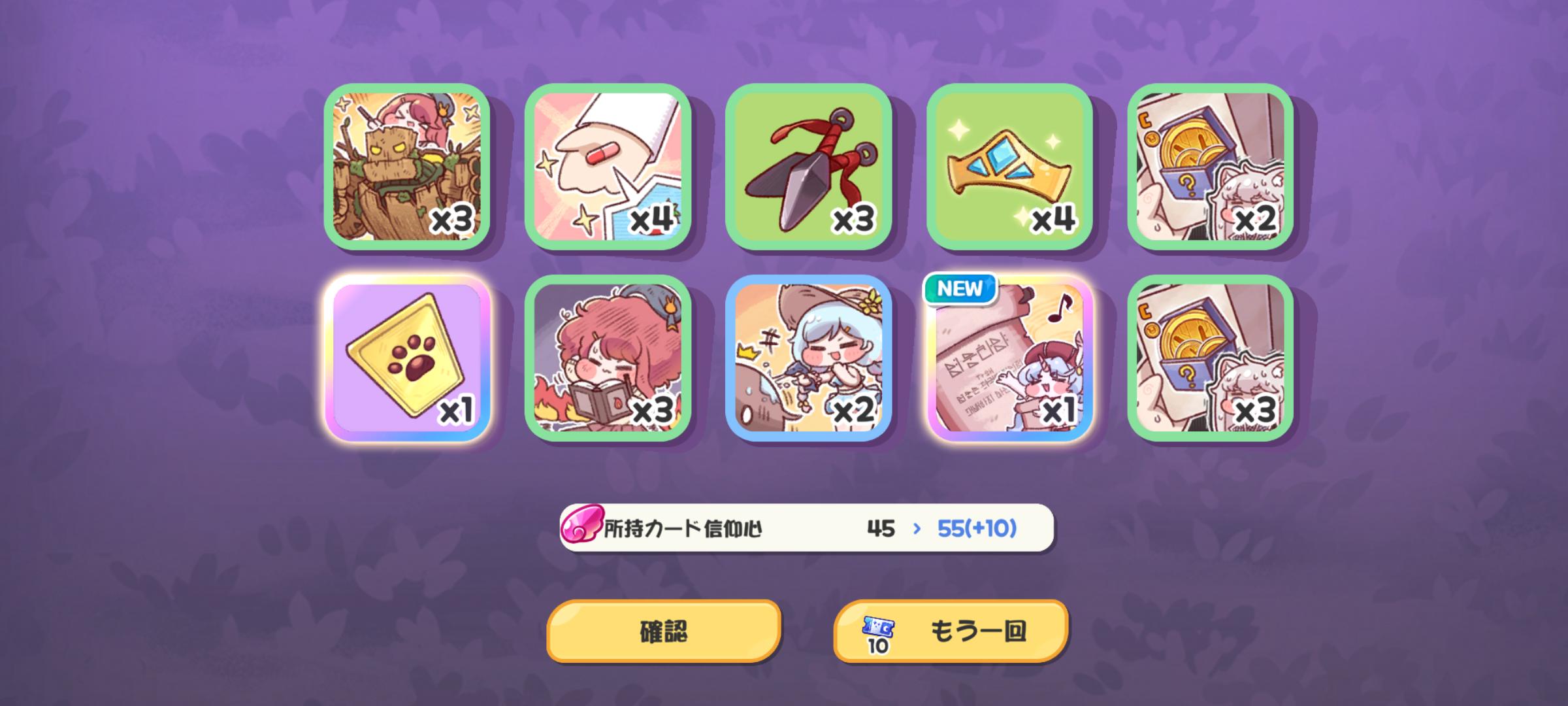The image size is (1568, 706).
Task: Tap the x1 count on paw ticket
Action: [456, 411]
